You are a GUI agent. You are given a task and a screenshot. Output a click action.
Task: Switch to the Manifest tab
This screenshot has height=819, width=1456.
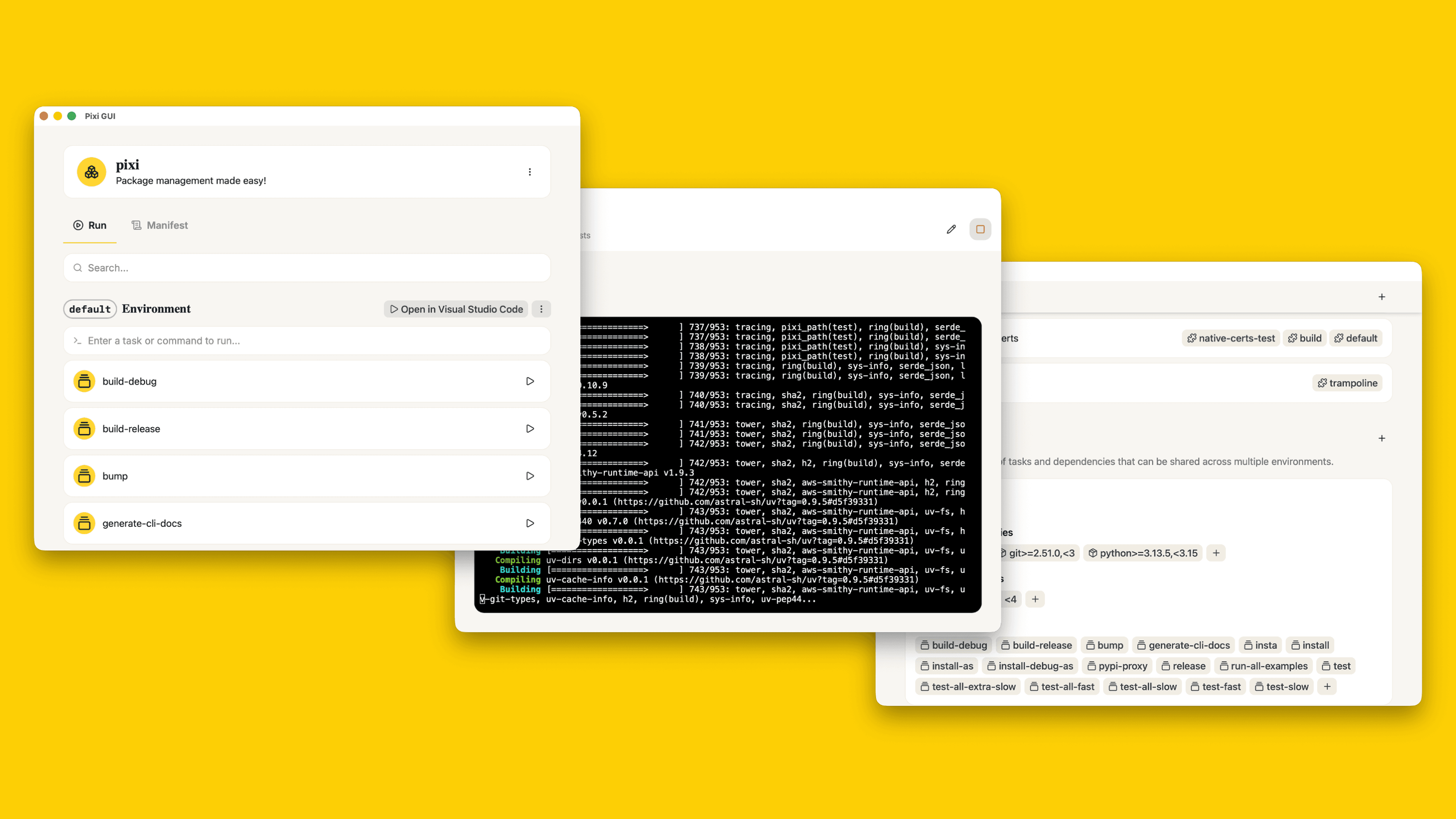159,225
